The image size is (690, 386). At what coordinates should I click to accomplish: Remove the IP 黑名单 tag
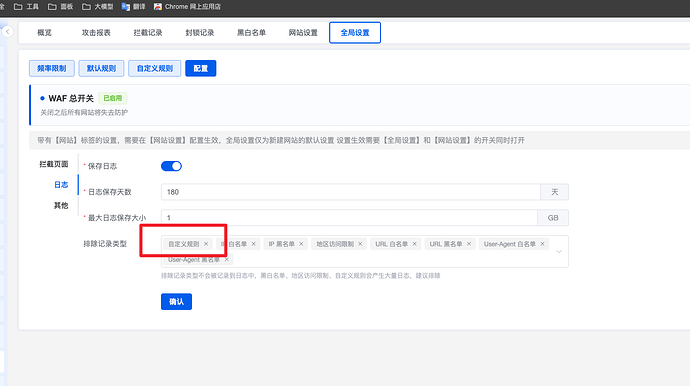(301, 244)
